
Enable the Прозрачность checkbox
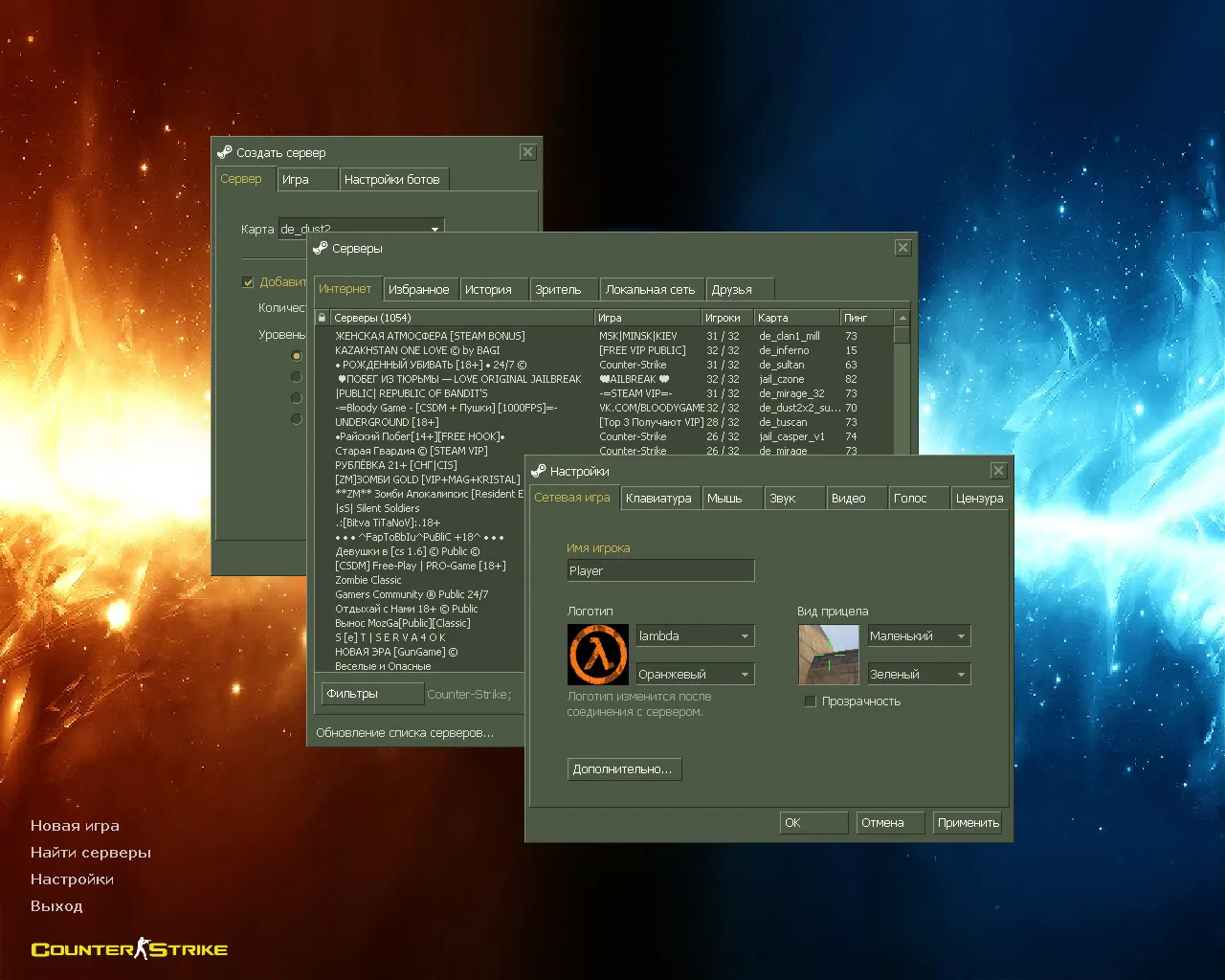pos(811,702)
